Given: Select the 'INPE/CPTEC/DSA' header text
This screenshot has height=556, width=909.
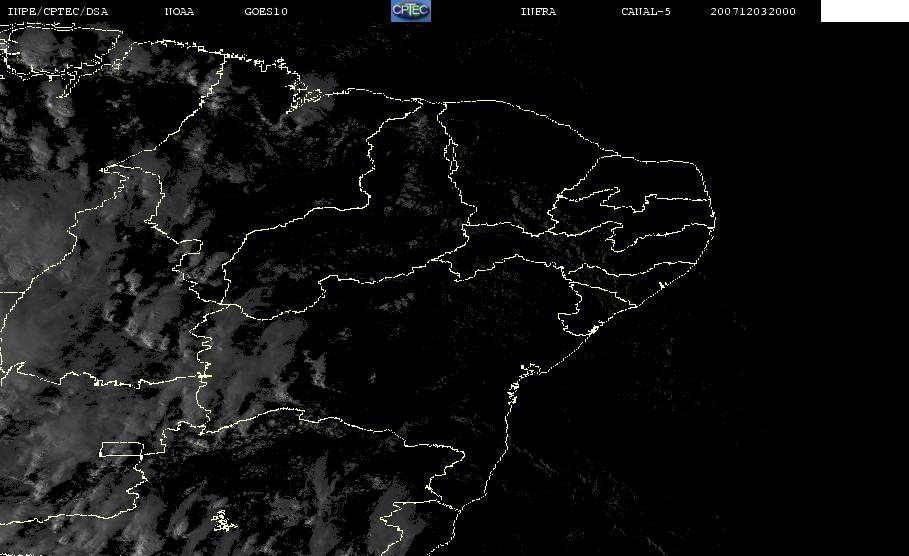Looking at the screenshot, I should click(57, 11).
